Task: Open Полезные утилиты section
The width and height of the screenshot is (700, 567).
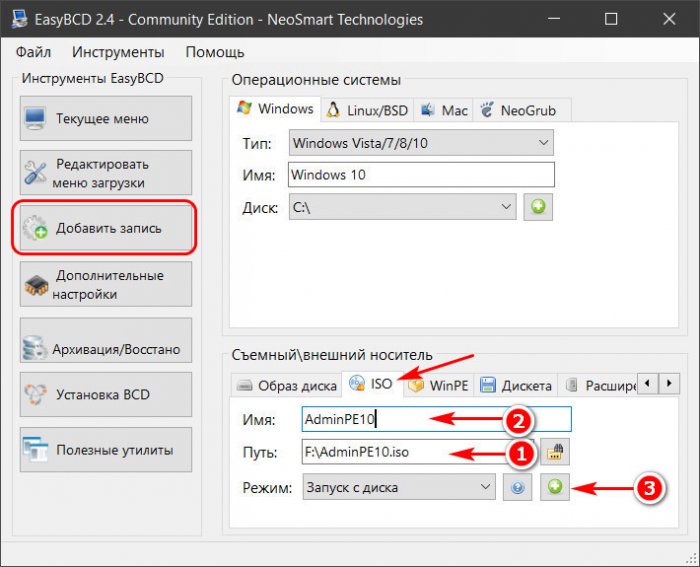Action: [x=106, y=450]
